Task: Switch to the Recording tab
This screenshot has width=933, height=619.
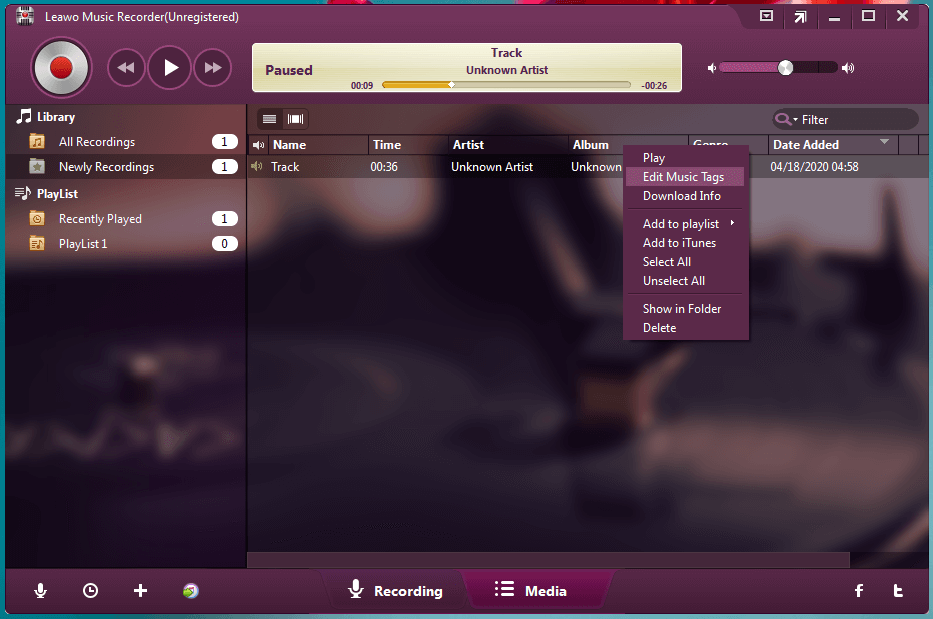Action: (395, 590)
